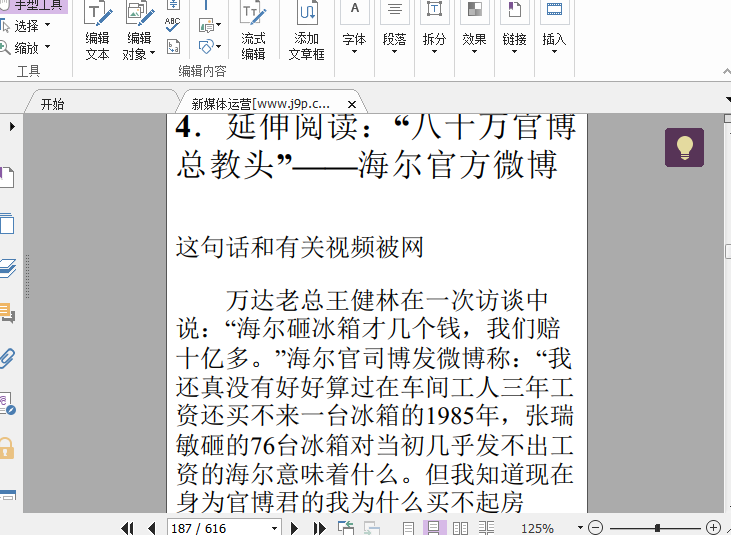Switch to facing pages view mode

[460, 528]
